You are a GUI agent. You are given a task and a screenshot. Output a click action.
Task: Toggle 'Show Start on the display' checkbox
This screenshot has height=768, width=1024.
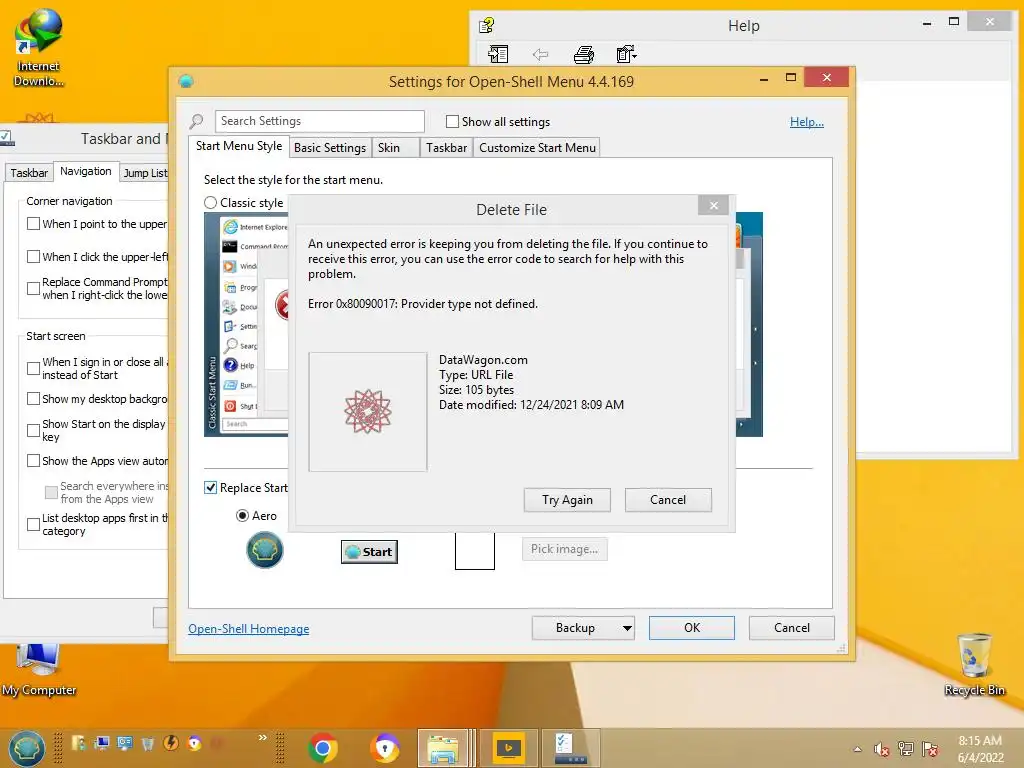point(33,430)
